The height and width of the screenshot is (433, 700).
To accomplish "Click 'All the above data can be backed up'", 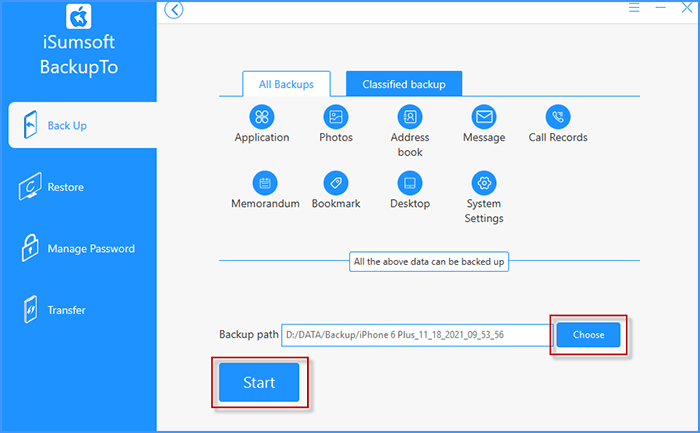I will point(429,262).
